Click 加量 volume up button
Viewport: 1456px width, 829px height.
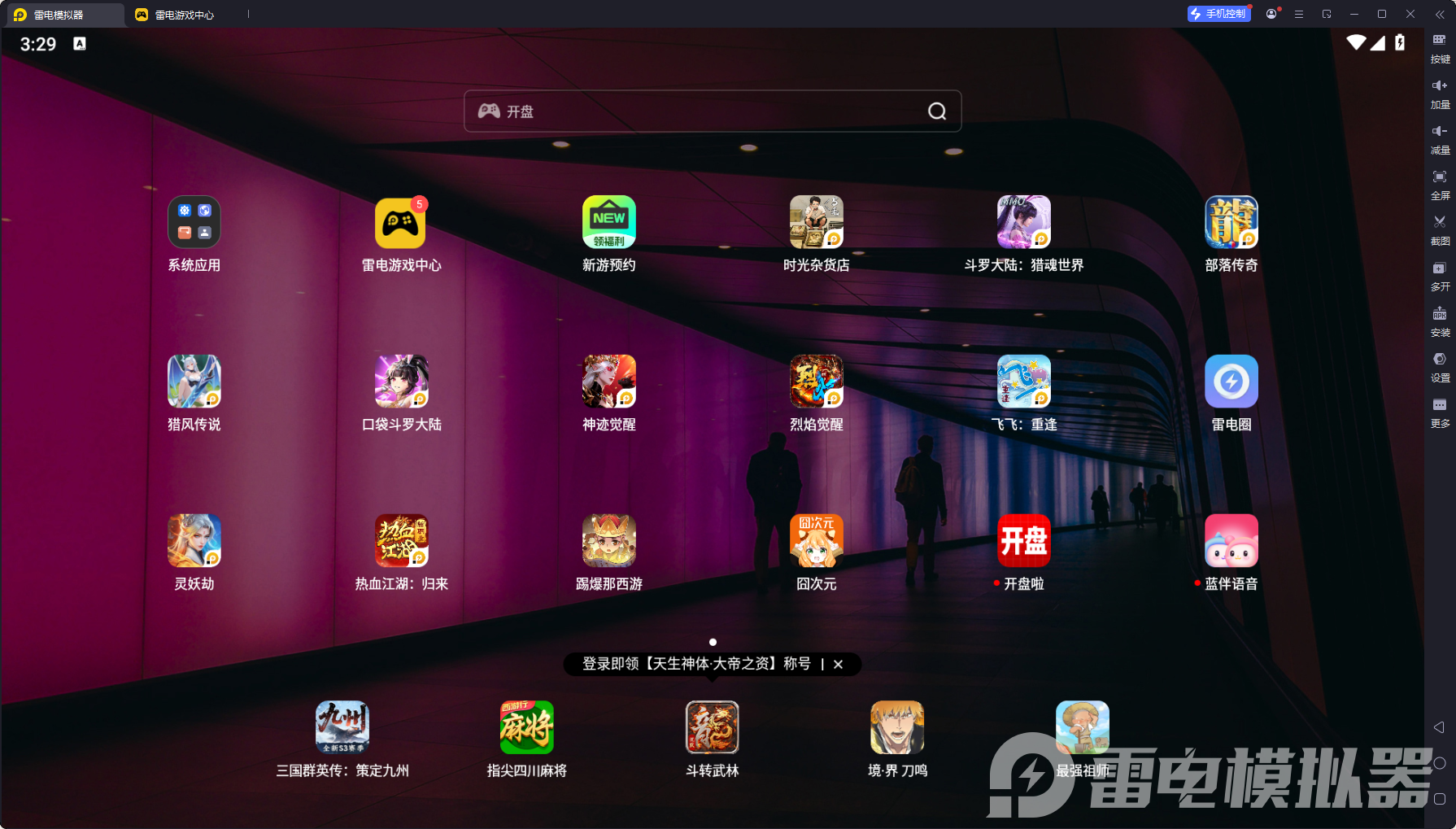[1440, 94]
